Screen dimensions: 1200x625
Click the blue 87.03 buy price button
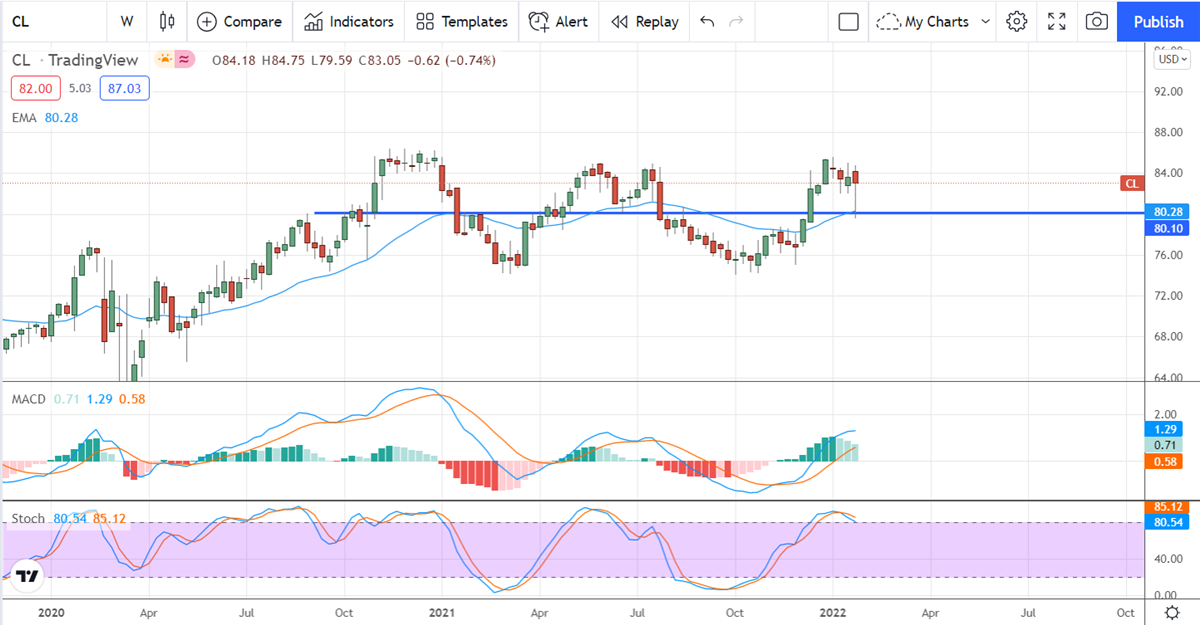tap(122, 89)
